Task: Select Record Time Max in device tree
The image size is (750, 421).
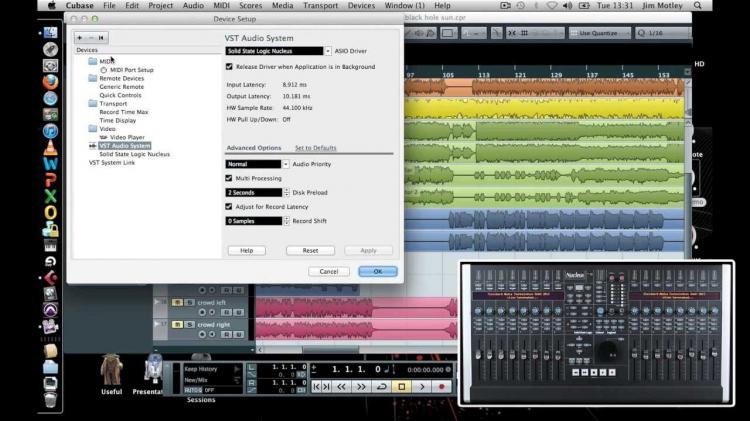Action: click(124, 112)
